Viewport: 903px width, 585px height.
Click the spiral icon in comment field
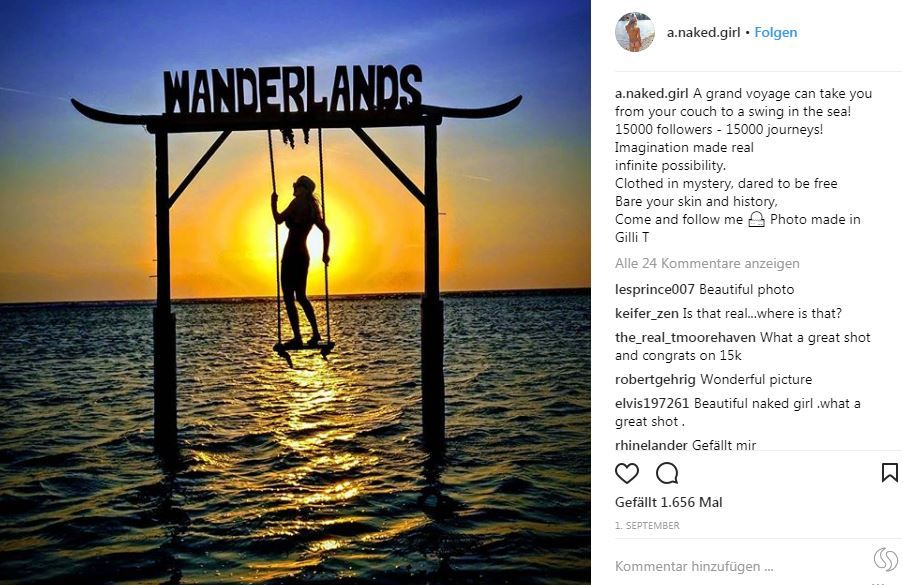click(x=885, y=559)
